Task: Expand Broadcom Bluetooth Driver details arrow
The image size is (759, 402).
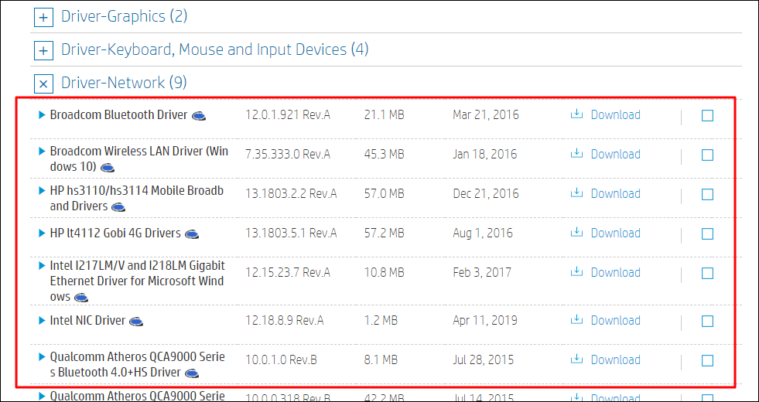Action: click(x=41, y=115)
